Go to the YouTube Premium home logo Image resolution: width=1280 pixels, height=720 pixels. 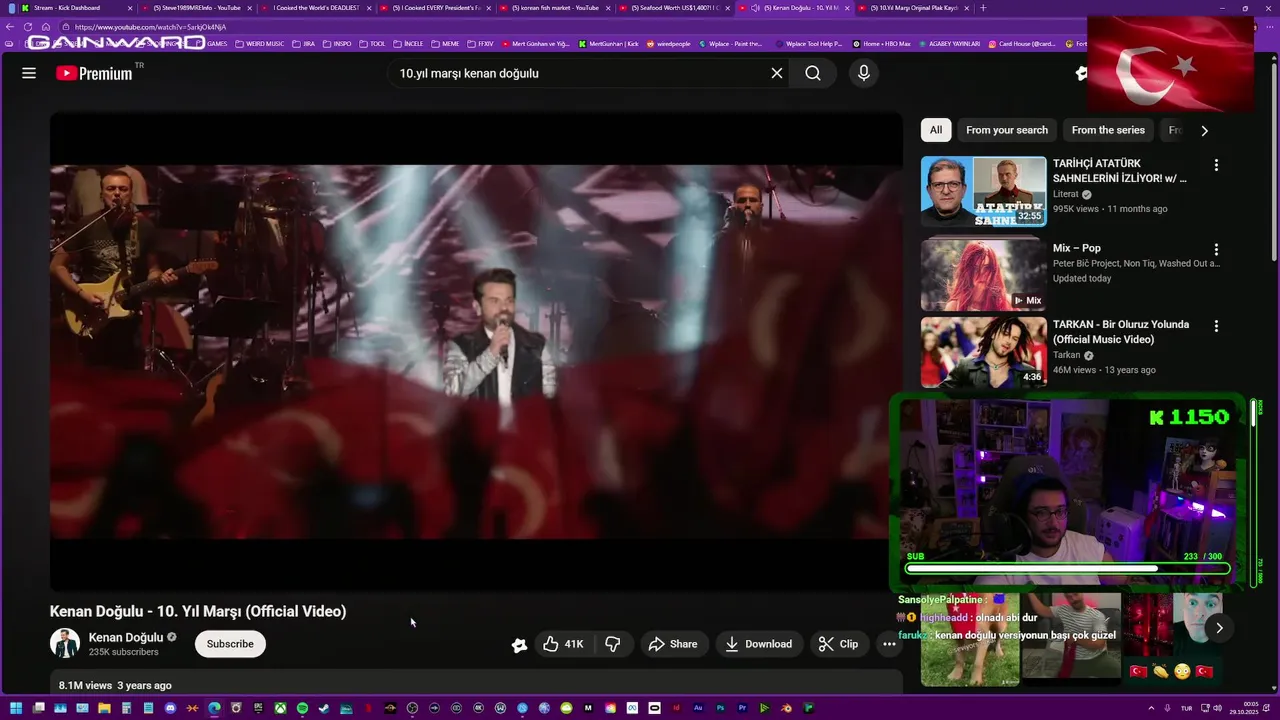[x=95, y=73]
